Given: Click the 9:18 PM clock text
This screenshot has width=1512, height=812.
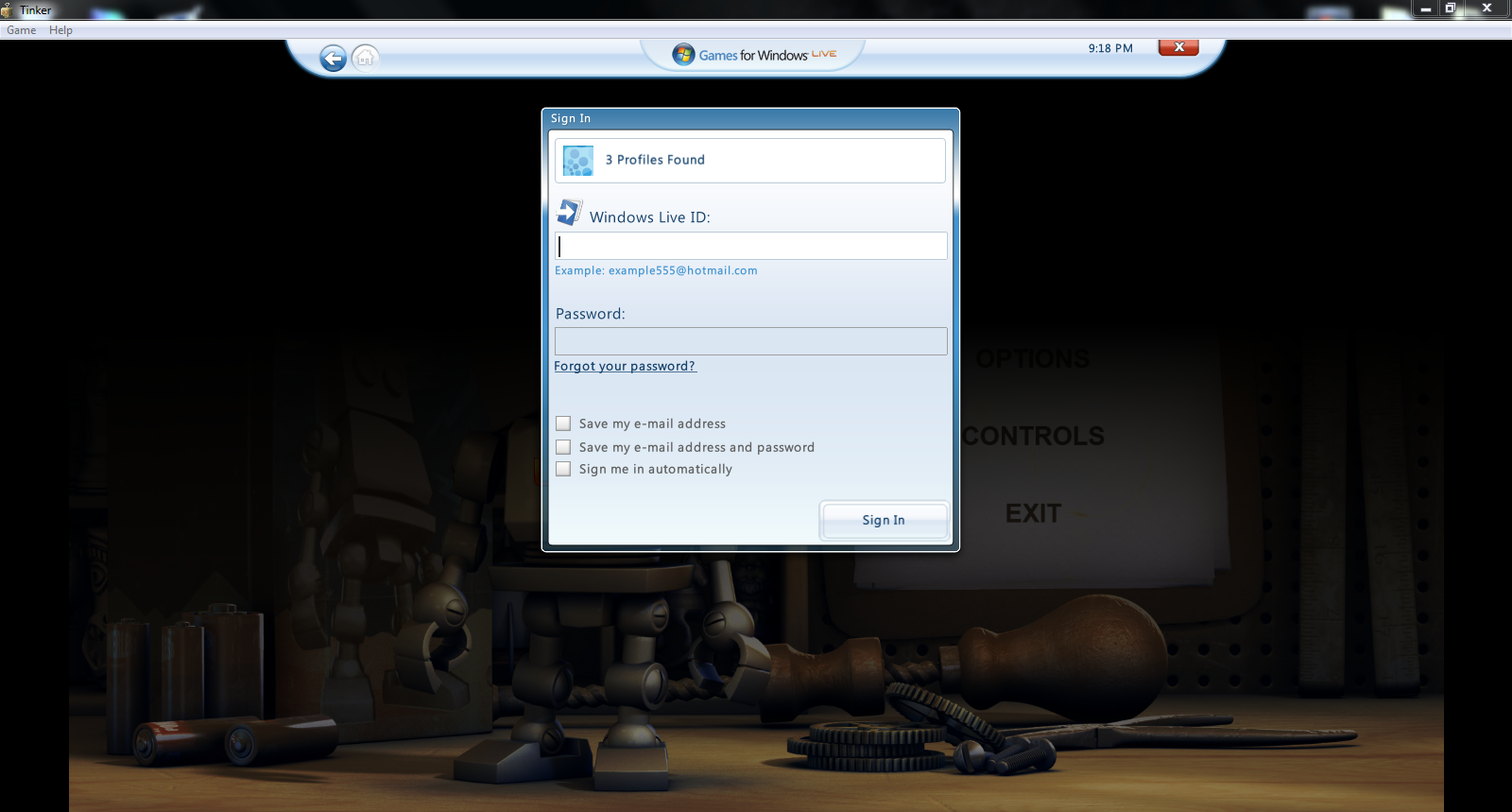Looking at the screenshot, I should (x=1110, y=48).
